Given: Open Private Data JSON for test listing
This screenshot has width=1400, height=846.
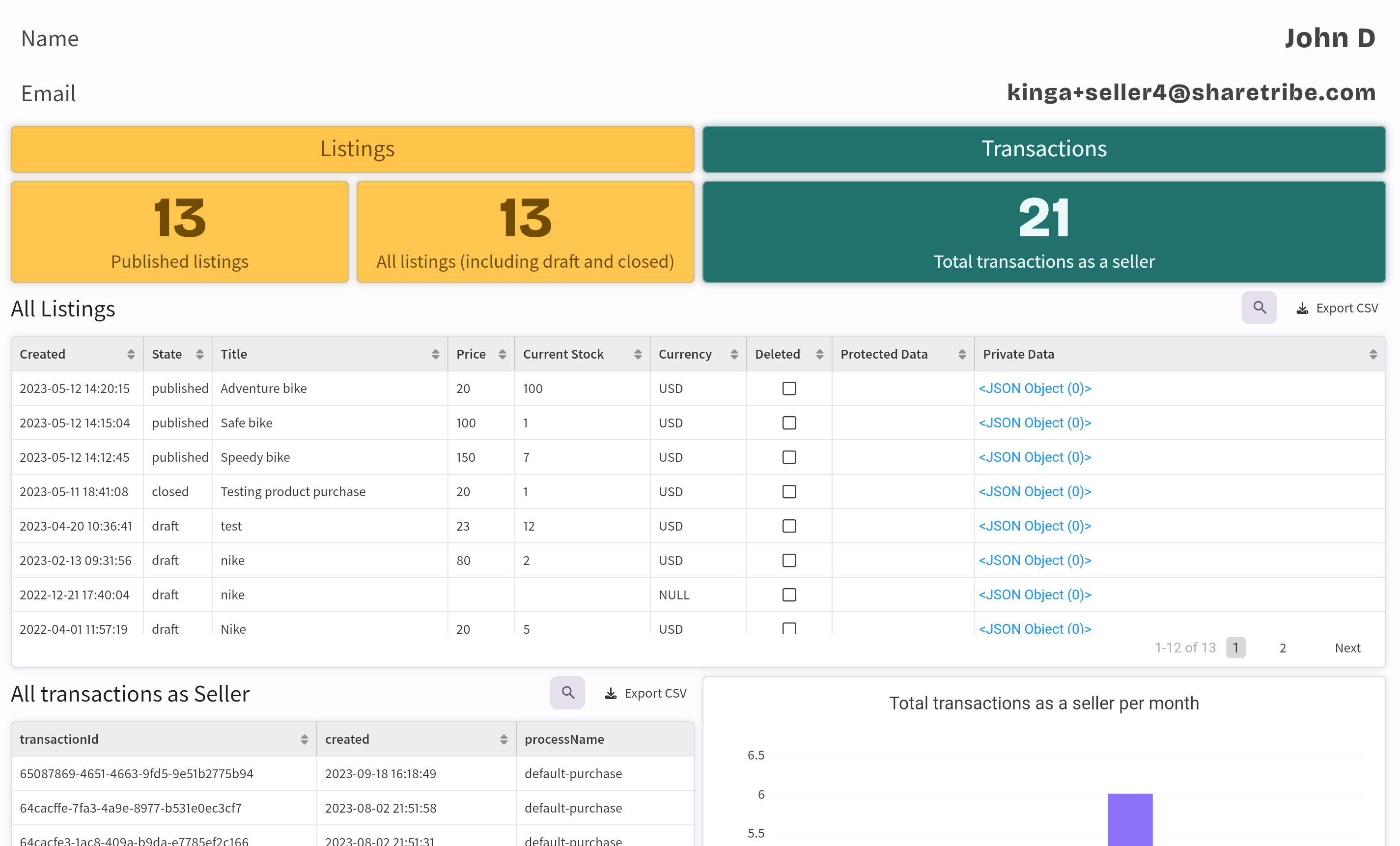Looking at the screenshot, I should (1035, 526).
